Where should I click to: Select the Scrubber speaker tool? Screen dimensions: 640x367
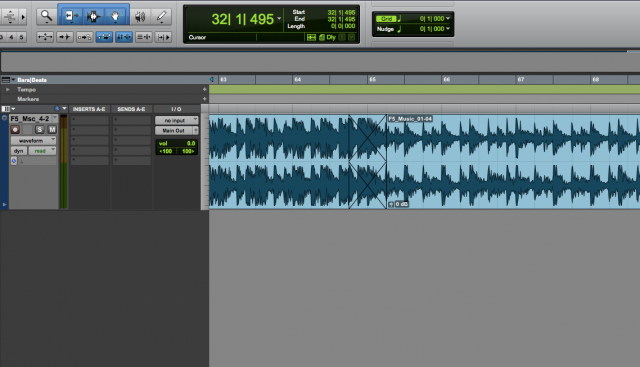(140, 17)
